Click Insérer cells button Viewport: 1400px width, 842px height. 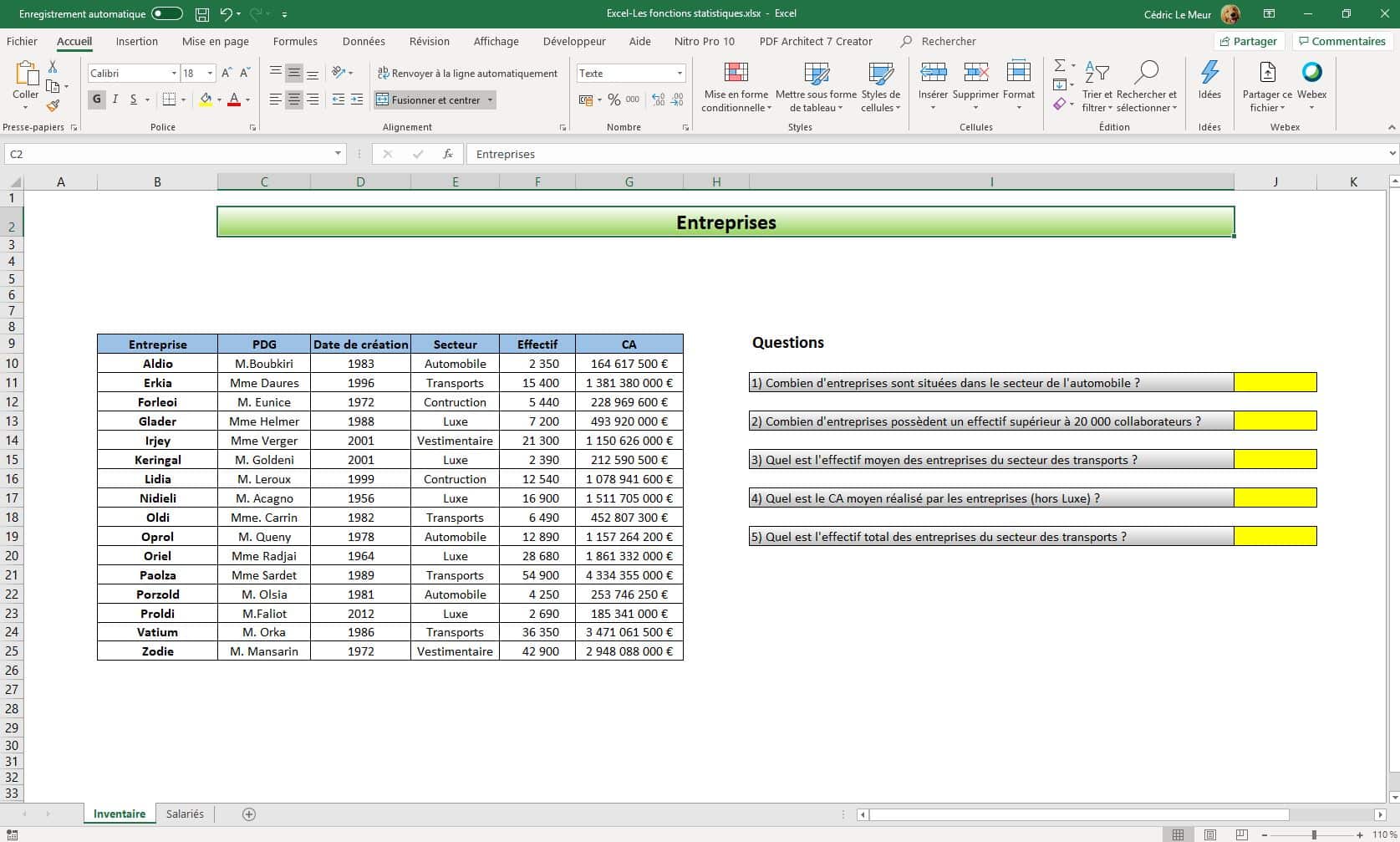(x=933, y=86)
